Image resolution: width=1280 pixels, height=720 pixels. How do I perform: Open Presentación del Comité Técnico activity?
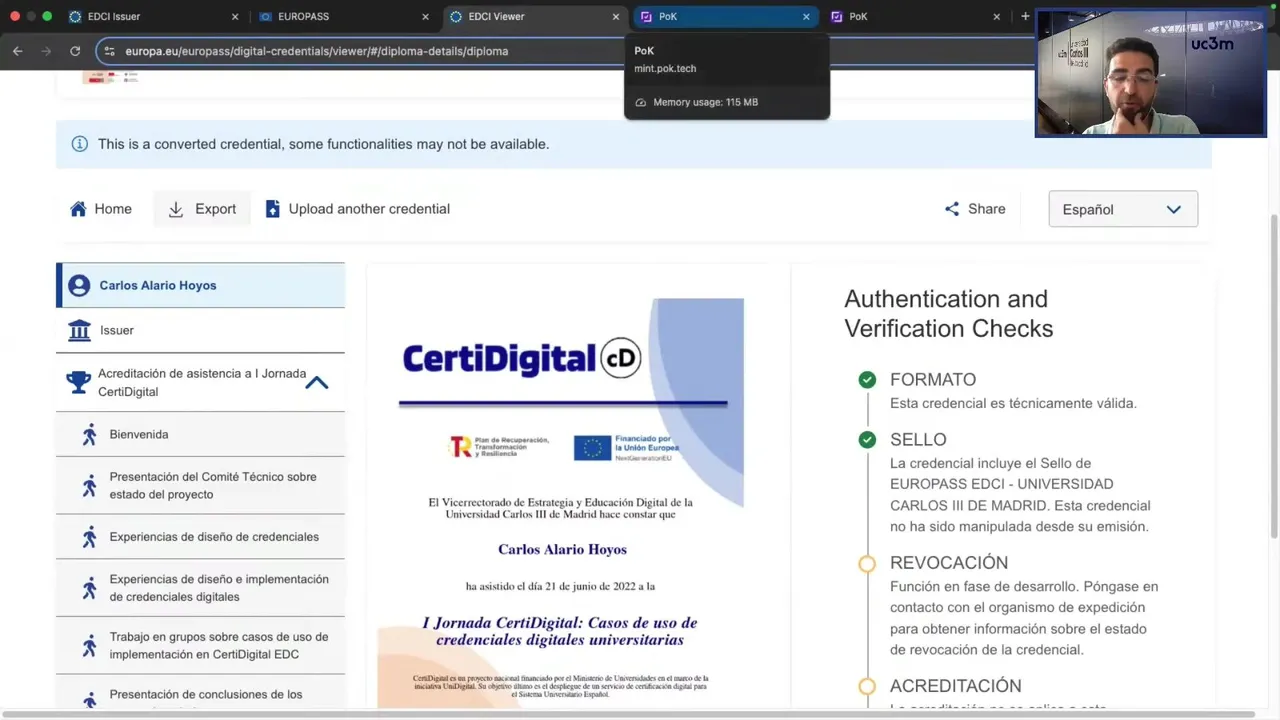(x=200, y=486)
